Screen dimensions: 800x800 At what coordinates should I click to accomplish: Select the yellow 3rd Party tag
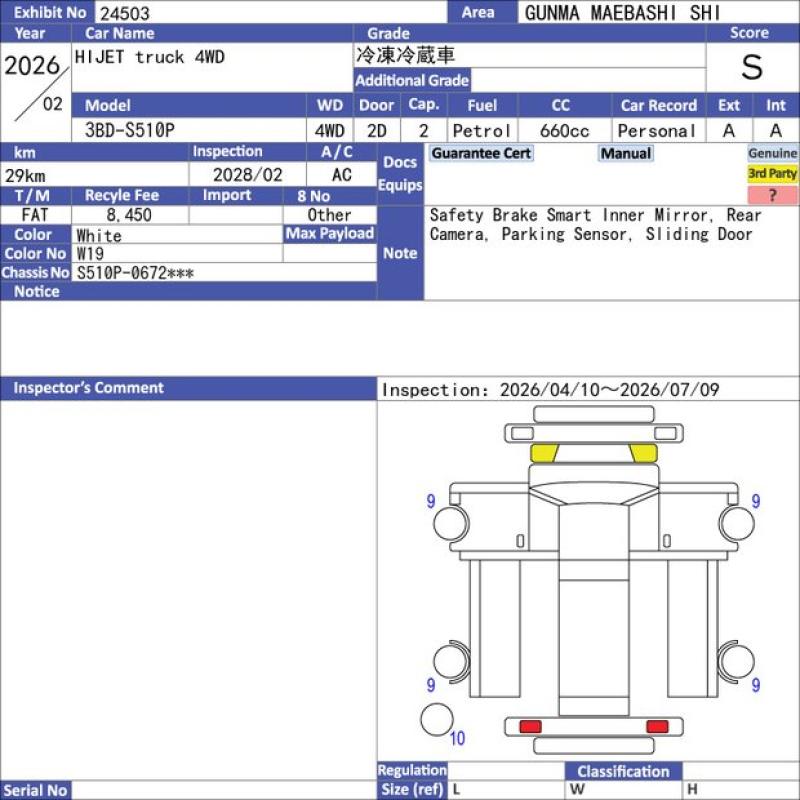click(772, 173)
